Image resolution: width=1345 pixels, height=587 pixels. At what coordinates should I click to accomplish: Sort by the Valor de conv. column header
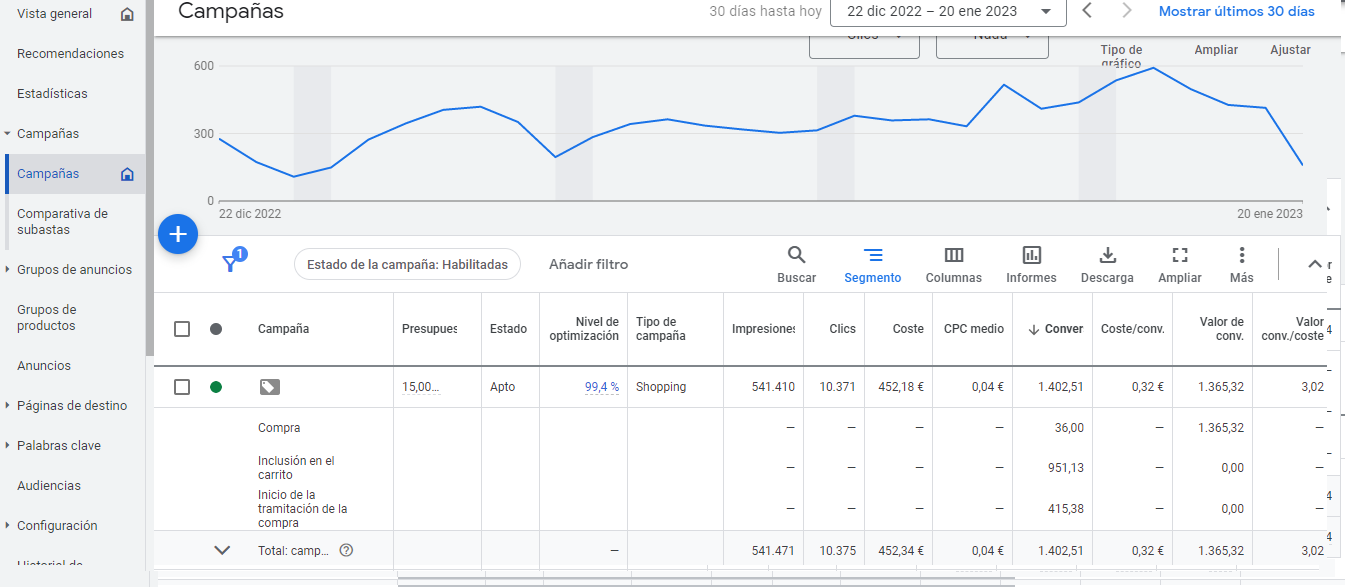(x=1222, y=329)
